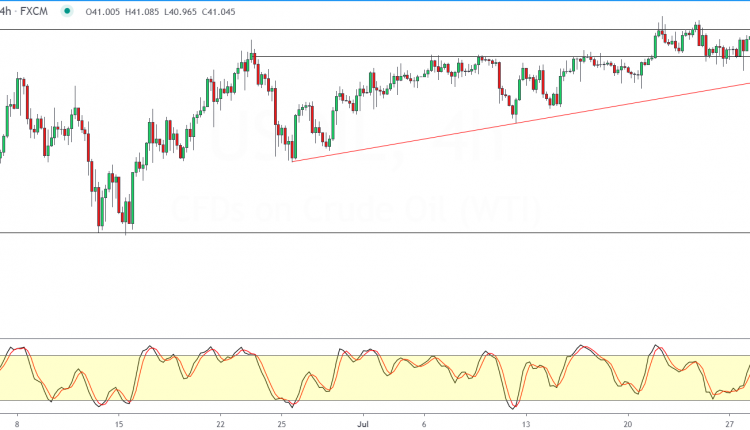Click the green market status dot
This screenshot has height=430, width=750.
tap(67, 11)
